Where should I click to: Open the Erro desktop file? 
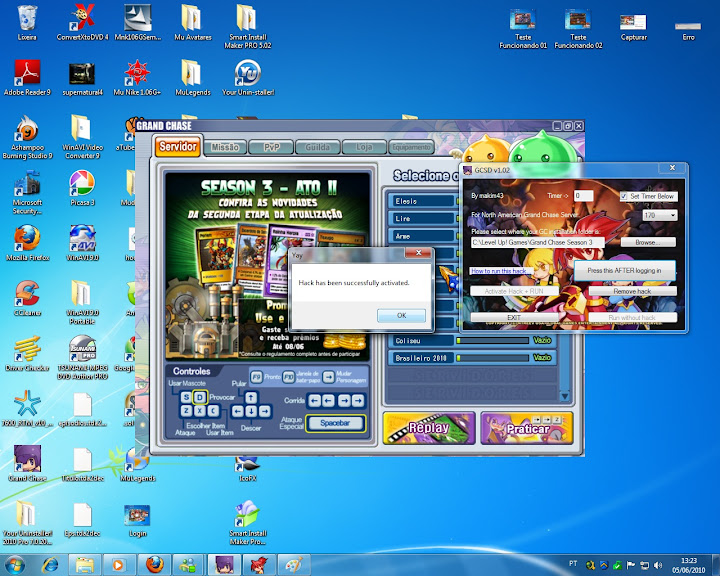(688, 30)
